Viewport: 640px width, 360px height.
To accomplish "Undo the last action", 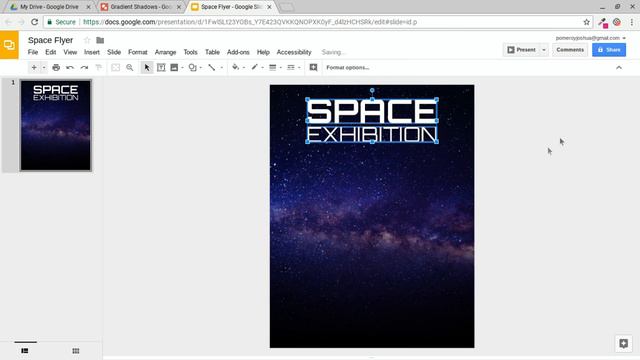I will point(70,68).
